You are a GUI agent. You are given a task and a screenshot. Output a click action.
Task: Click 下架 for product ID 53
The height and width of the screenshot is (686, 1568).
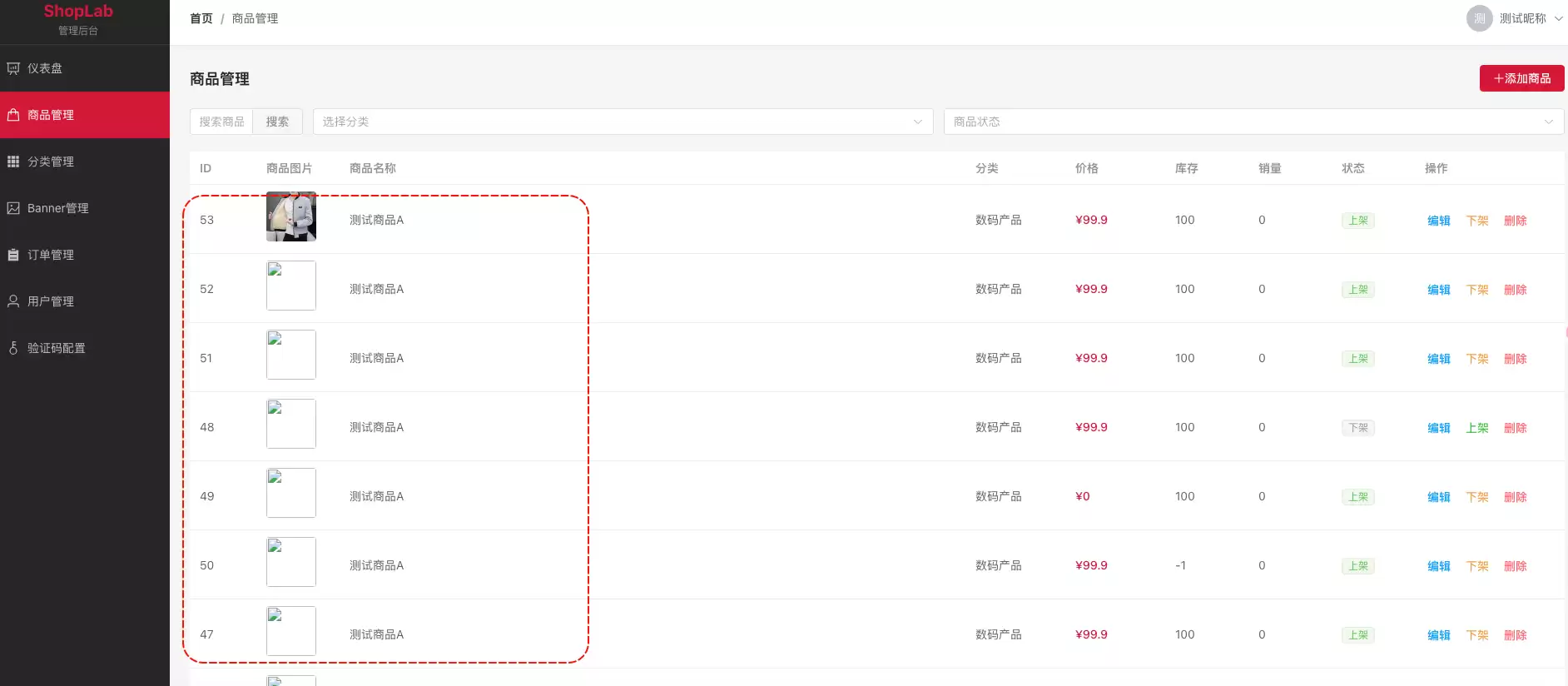[x=1477, y=221]
